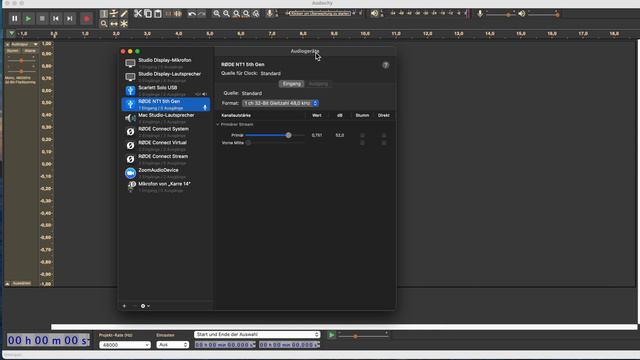This screenshot has height=360, width=640.
Task: Select the Multi-Tool asterisk icon
Action: click(124, 24)
